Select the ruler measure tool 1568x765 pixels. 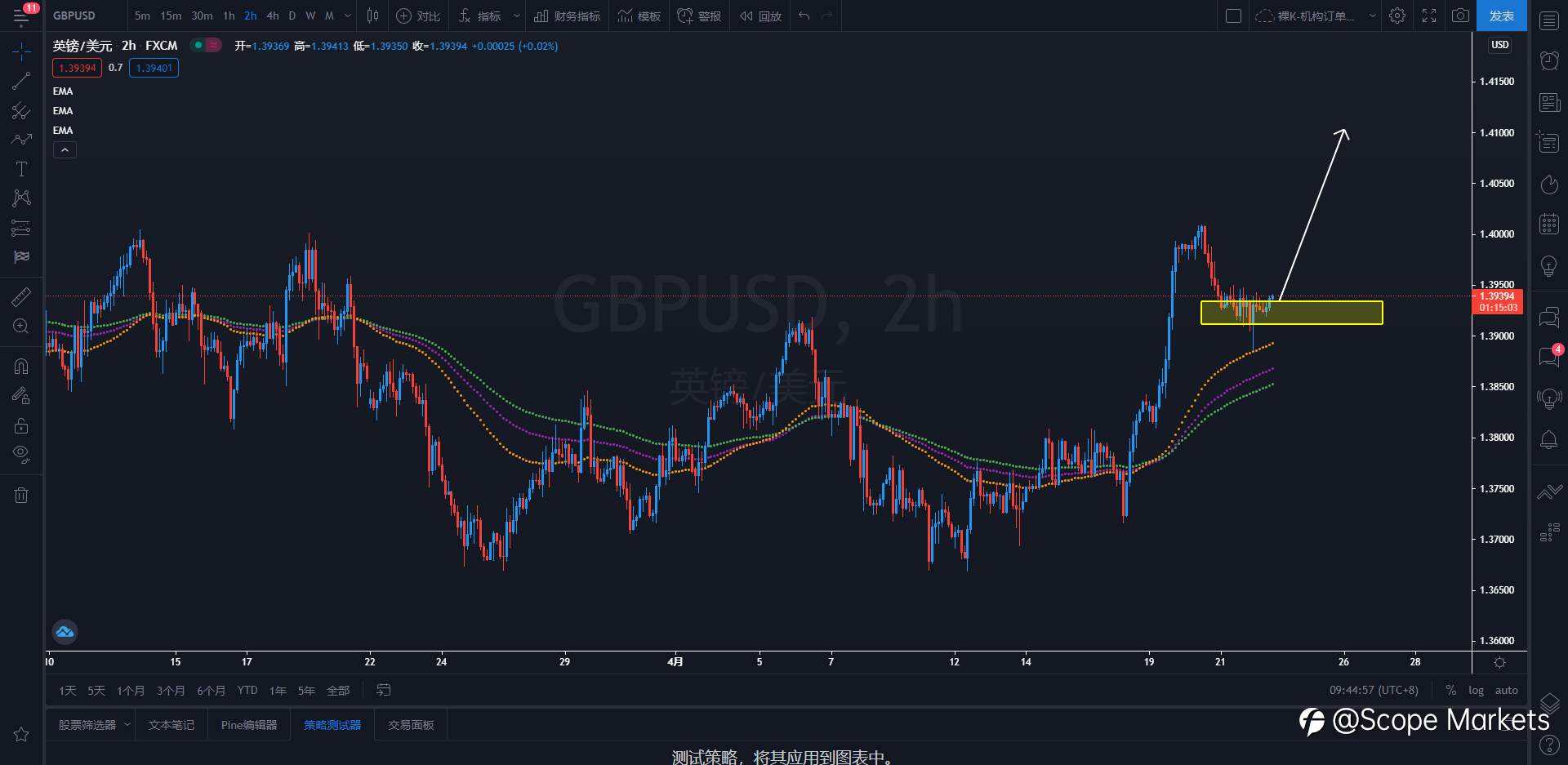pyautogui.click(x=21, y=296)
